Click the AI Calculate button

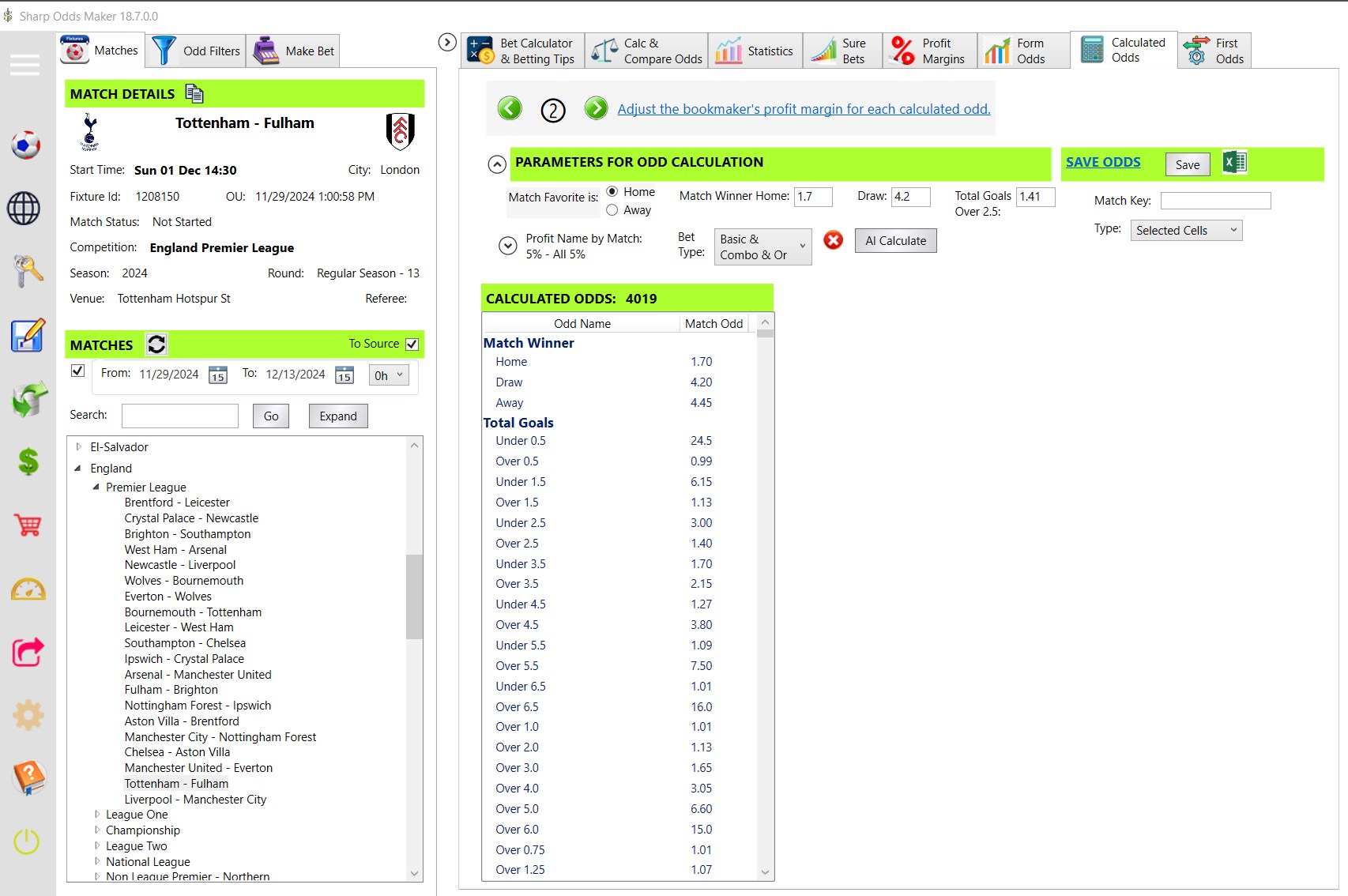895,241
